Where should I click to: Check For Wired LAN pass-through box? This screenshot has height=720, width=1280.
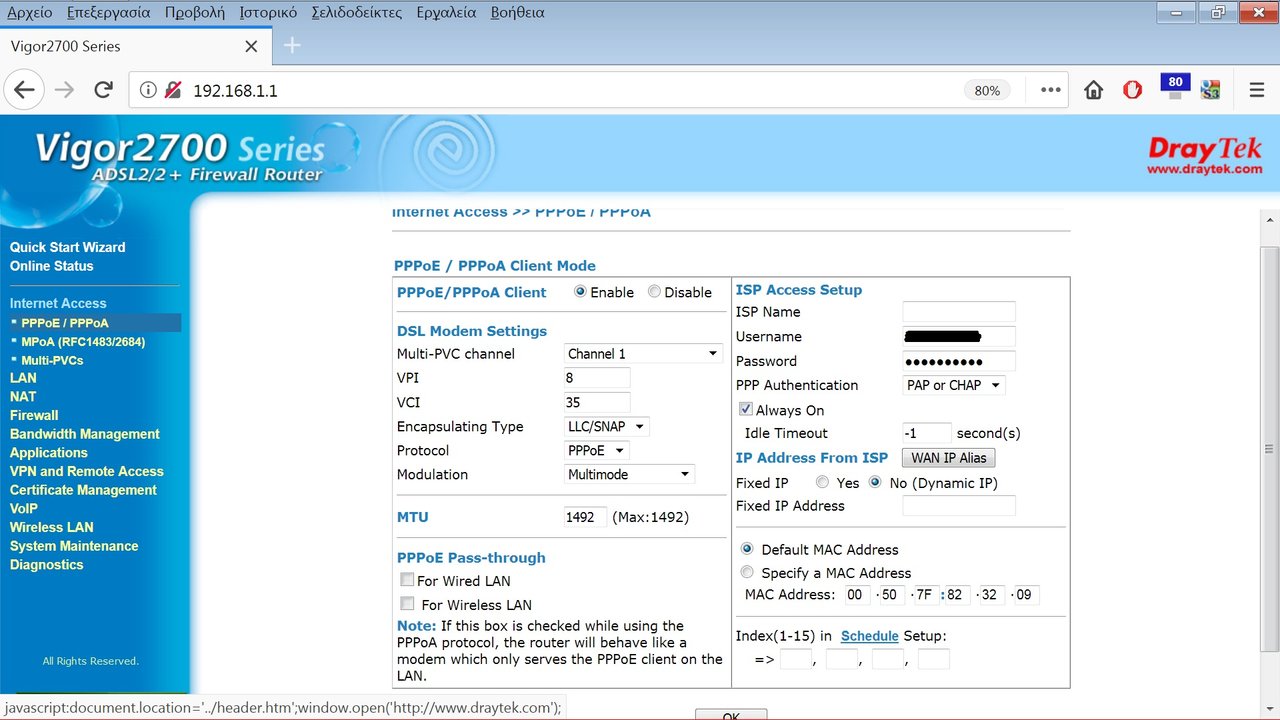407,580
